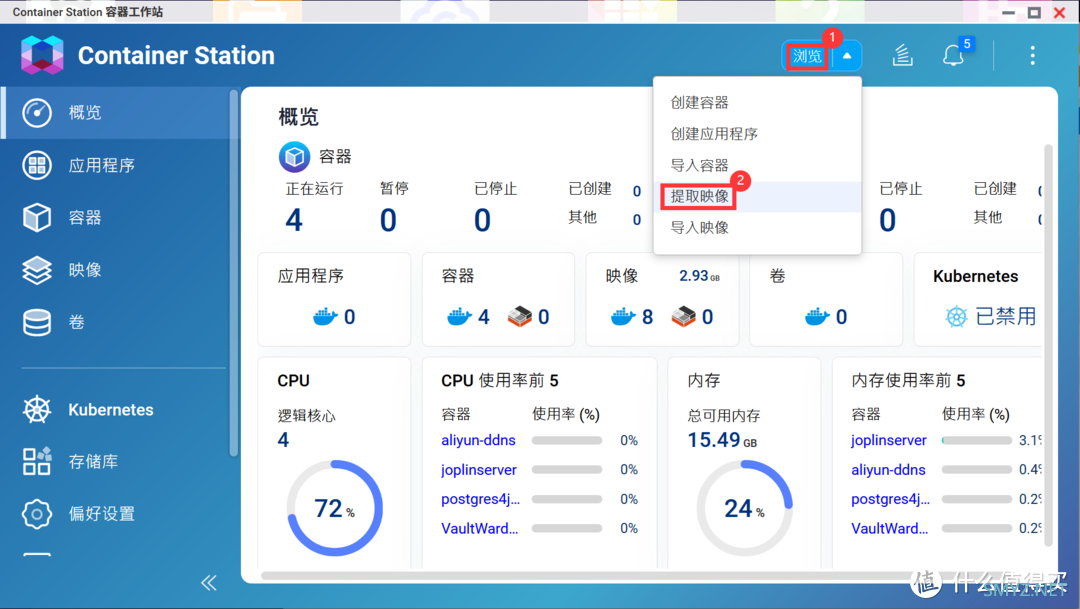
Task: Click the memory 24% usage gauge
Action: 744,508
